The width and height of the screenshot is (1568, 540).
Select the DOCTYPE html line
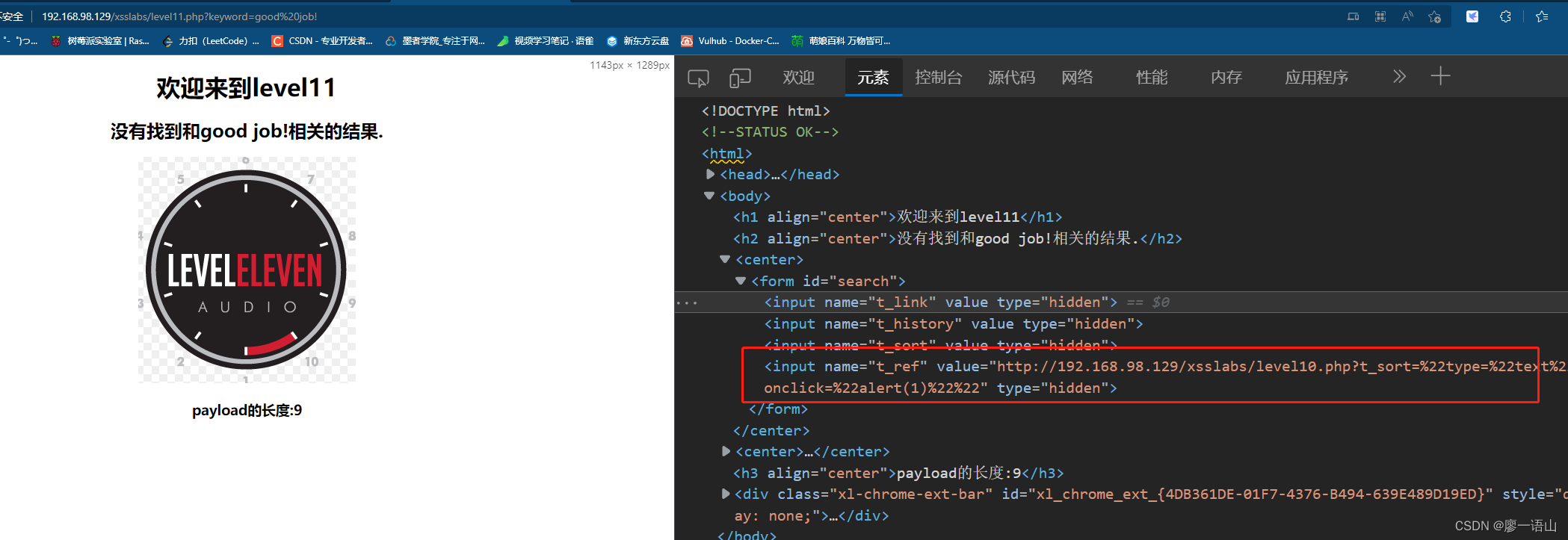coord(765,111)
